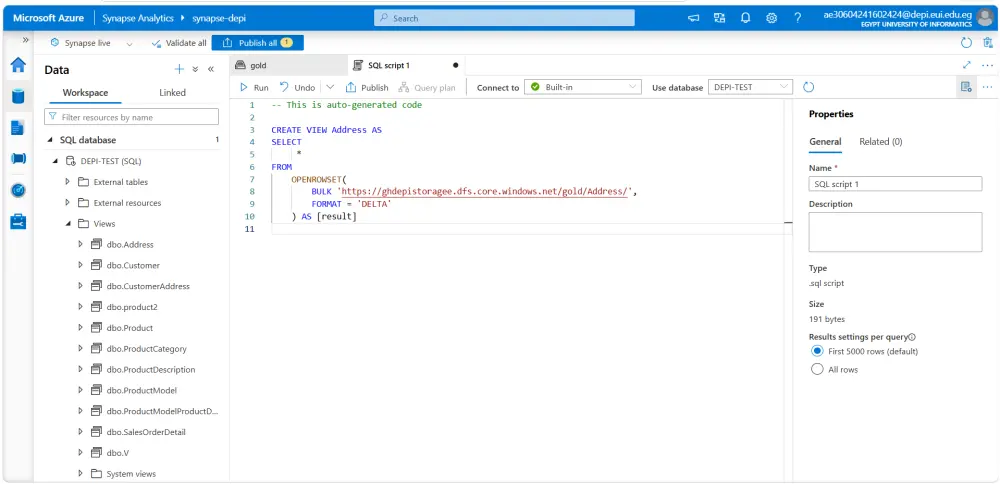This screenshot has height=484, width=1000.
Task: Open the Use database DEPI-TEST dropdown
Action: click(750, 87)
